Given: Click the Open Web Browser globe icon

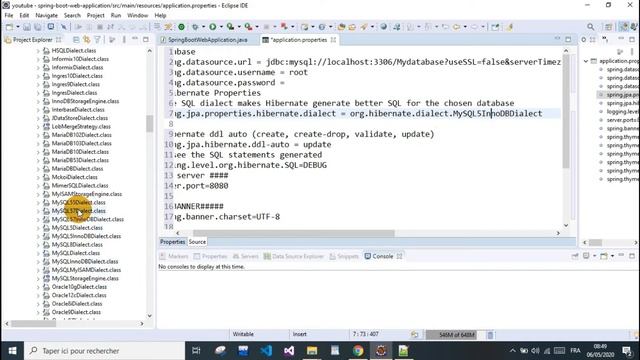Looking at the screenshot, I should (384, 27).
